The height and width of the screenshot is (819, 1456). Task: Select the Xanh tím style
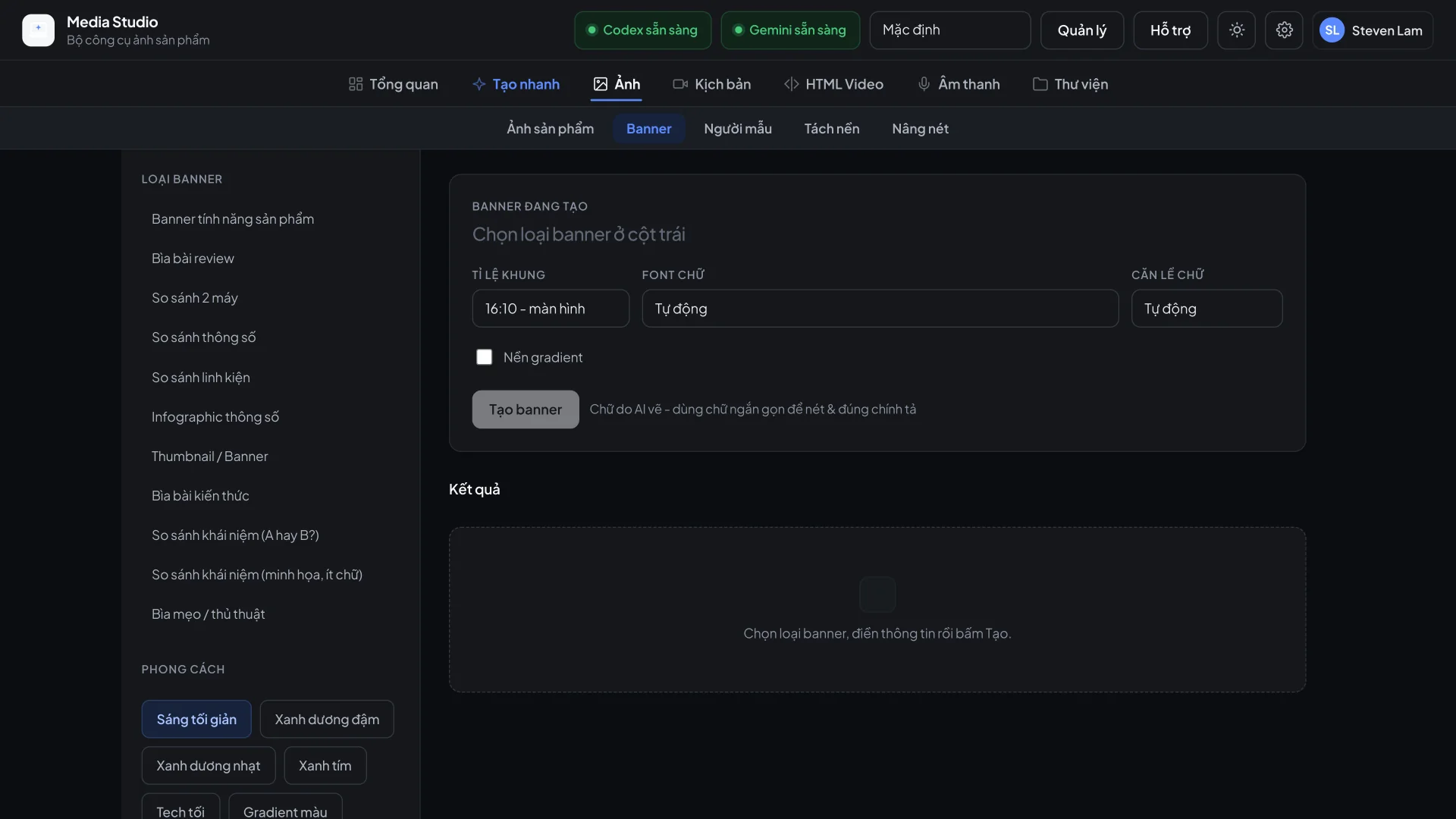(x=325, y=766)
